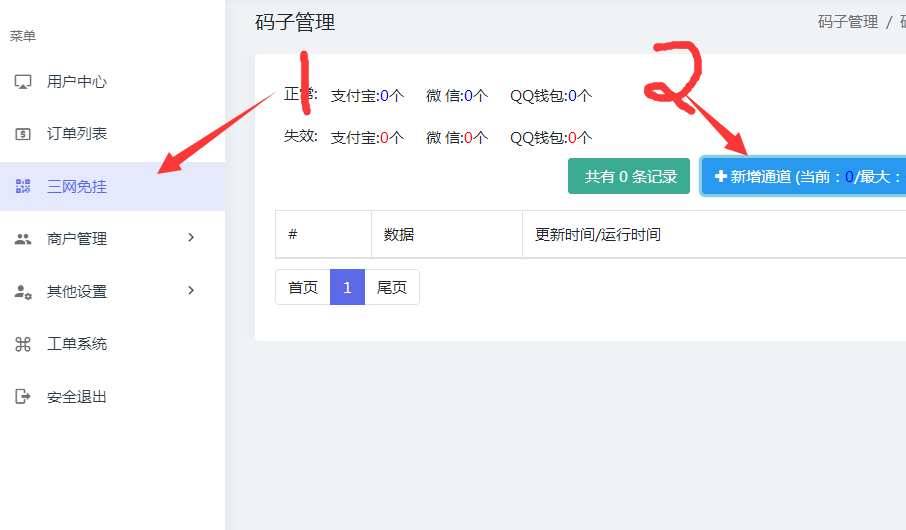The height and width of the screenshot is (530, 906).
Task: Click the 更新时间/运行时间 column header
Action: point(714,234)
